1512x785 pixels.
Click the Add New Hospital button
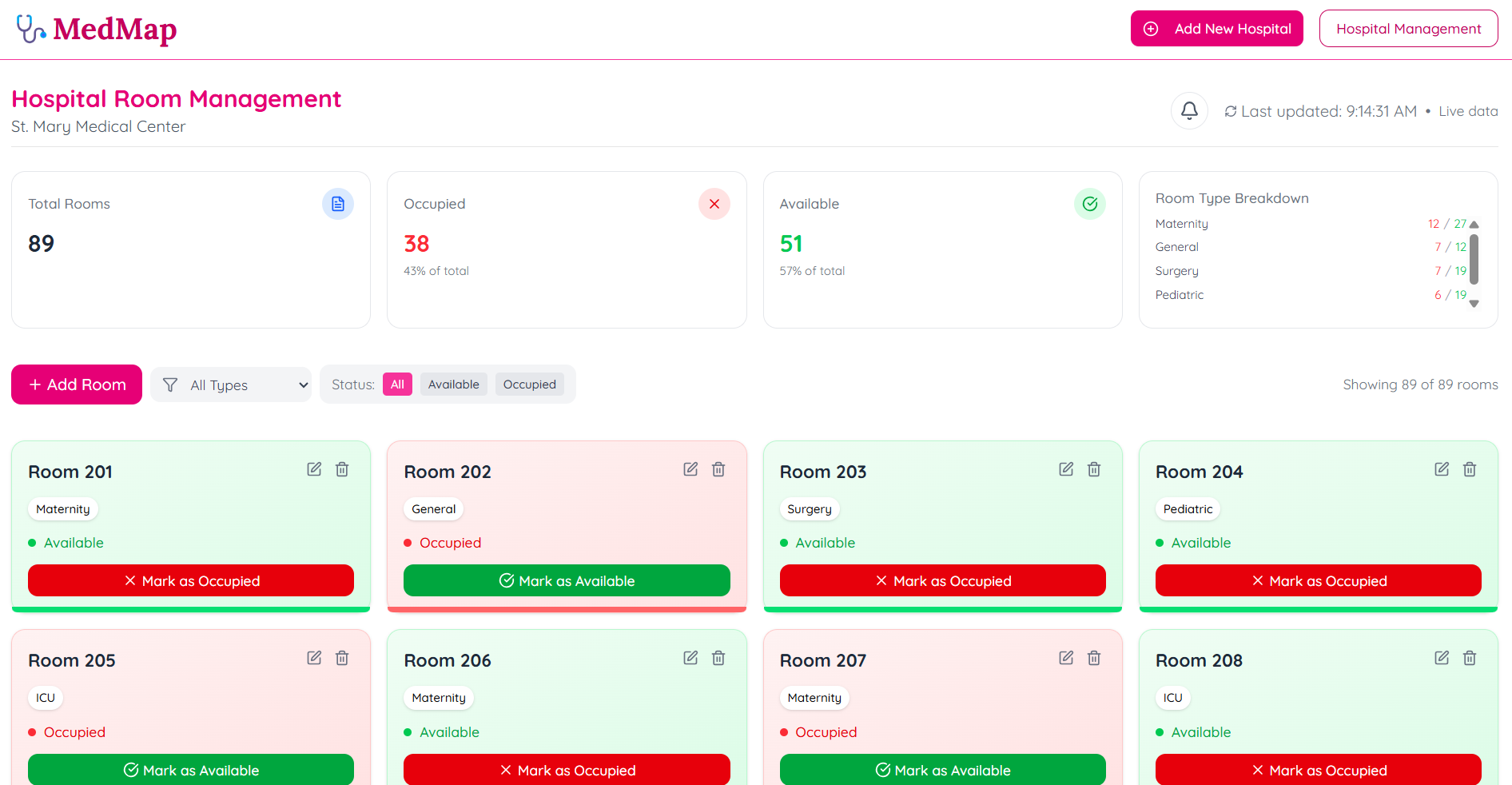1217,29
